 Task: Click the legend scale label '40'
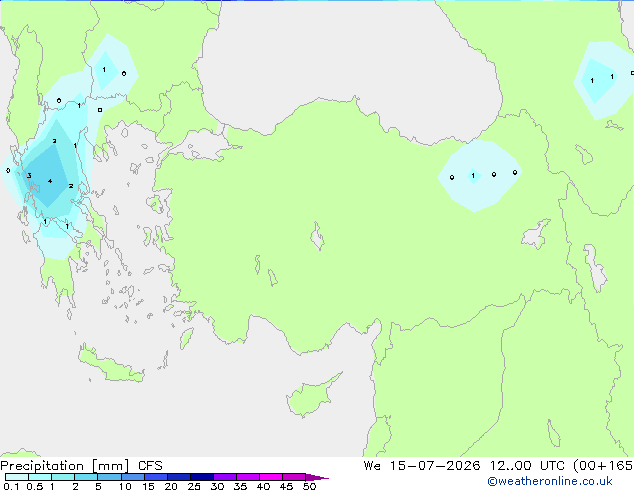click(263, 486)
